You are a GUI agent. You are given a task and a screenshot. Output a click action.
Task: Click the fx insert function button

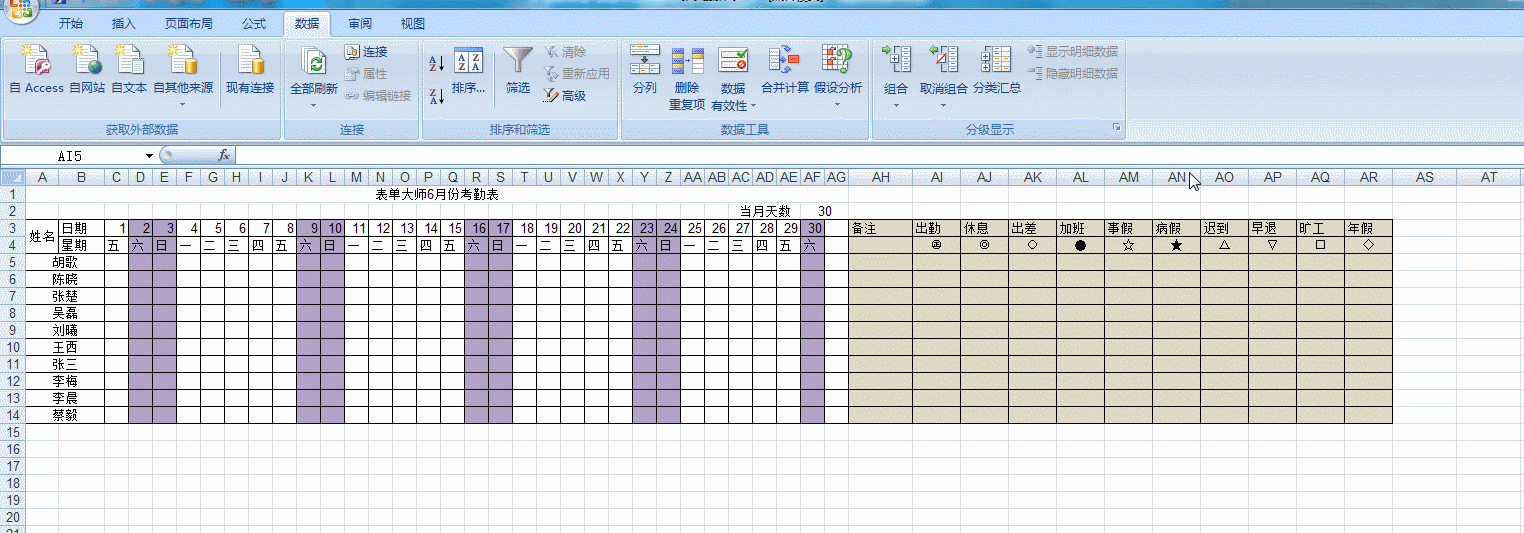tap(224, 155)
